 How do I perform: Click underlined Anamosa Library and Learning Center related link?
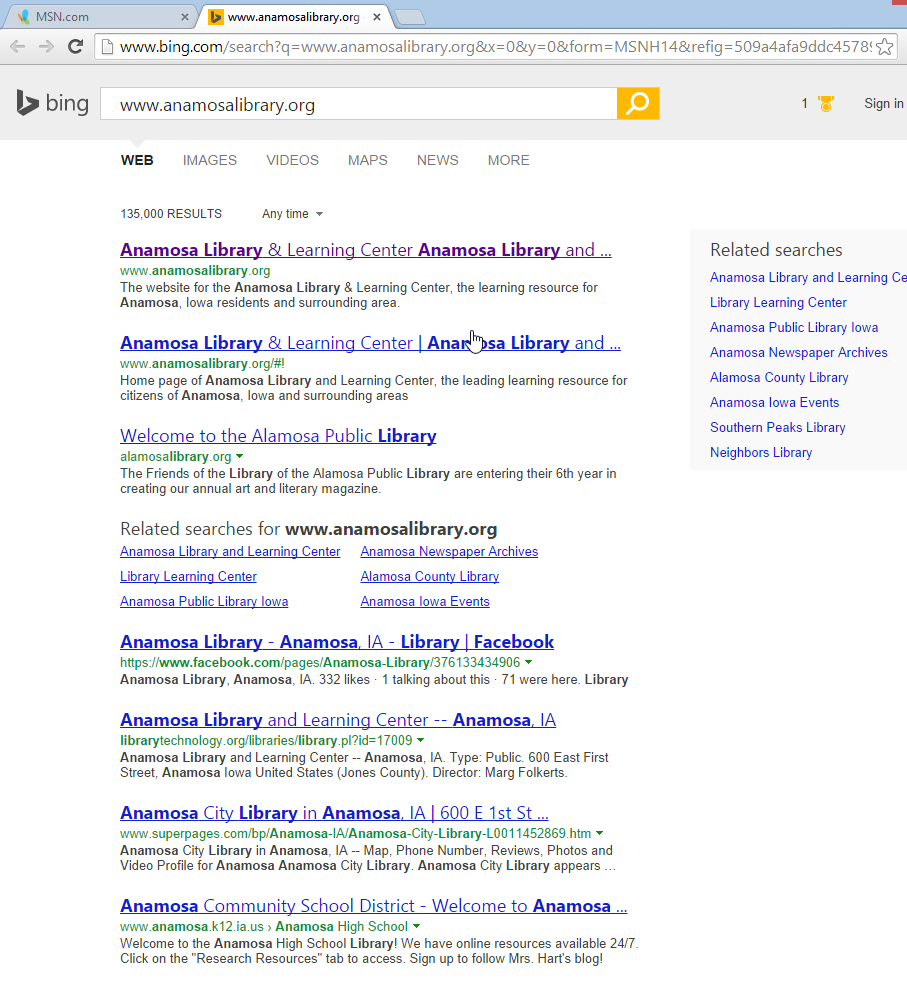pyautogui.click(x=230, y=551)
